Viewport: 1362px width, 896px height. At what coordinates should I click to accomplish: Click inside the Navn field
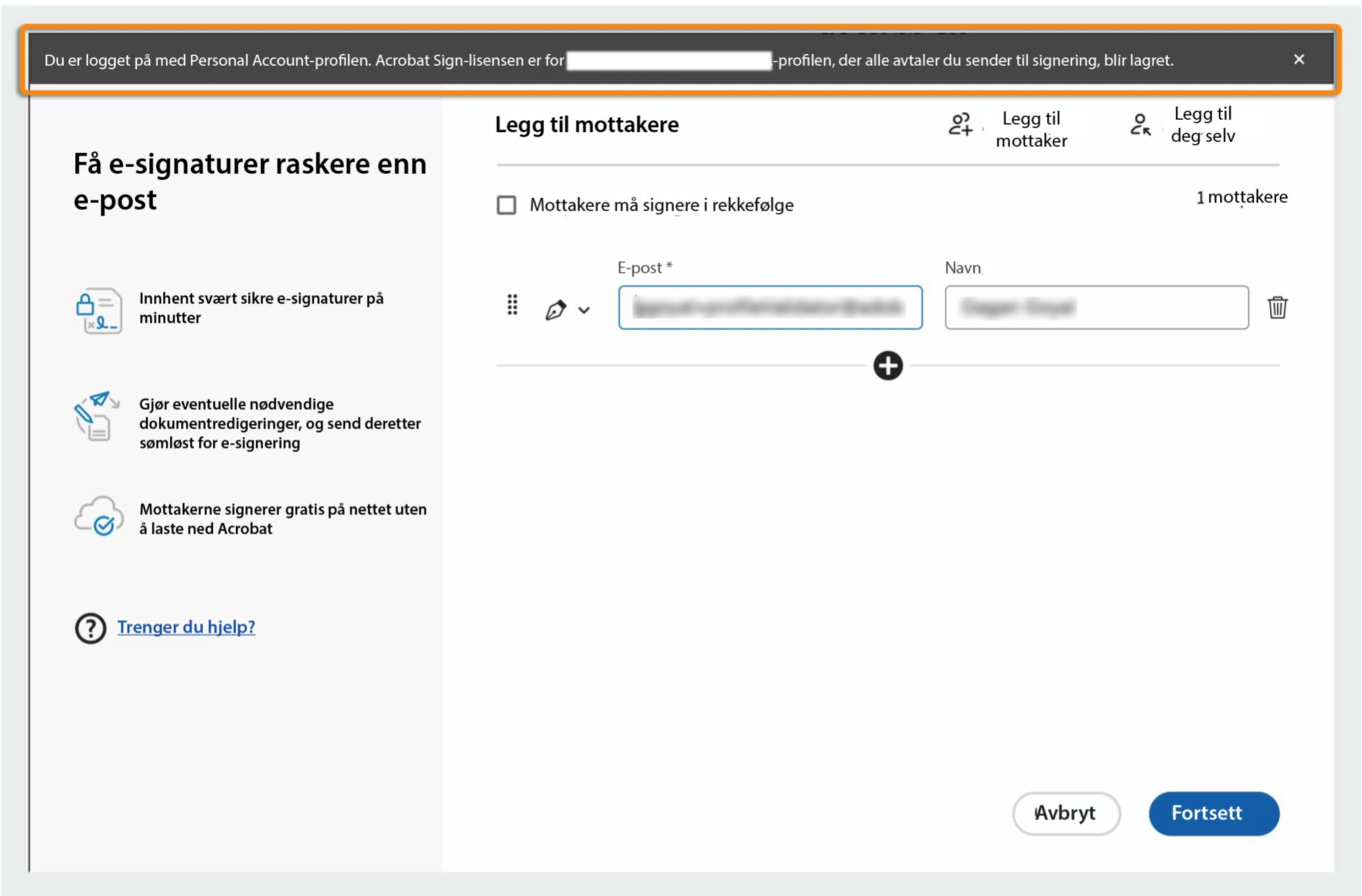tap(1096, 307)
